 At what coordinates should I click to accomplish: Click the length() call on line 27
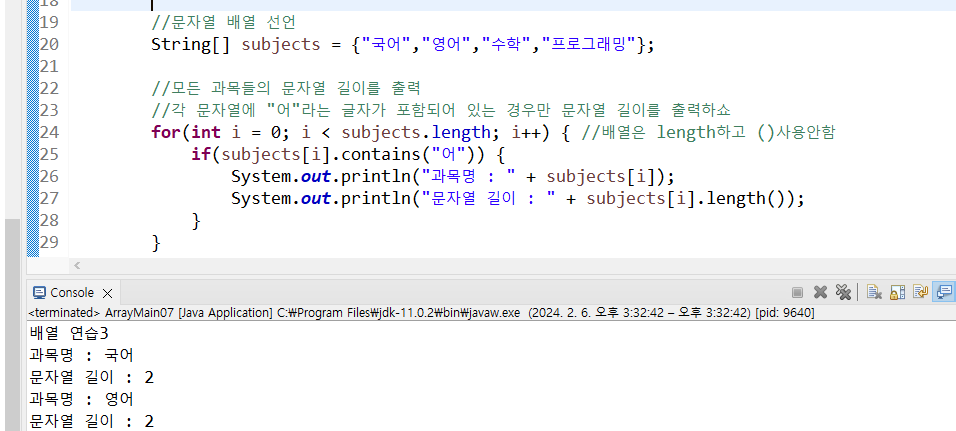(x=746, y=198)
